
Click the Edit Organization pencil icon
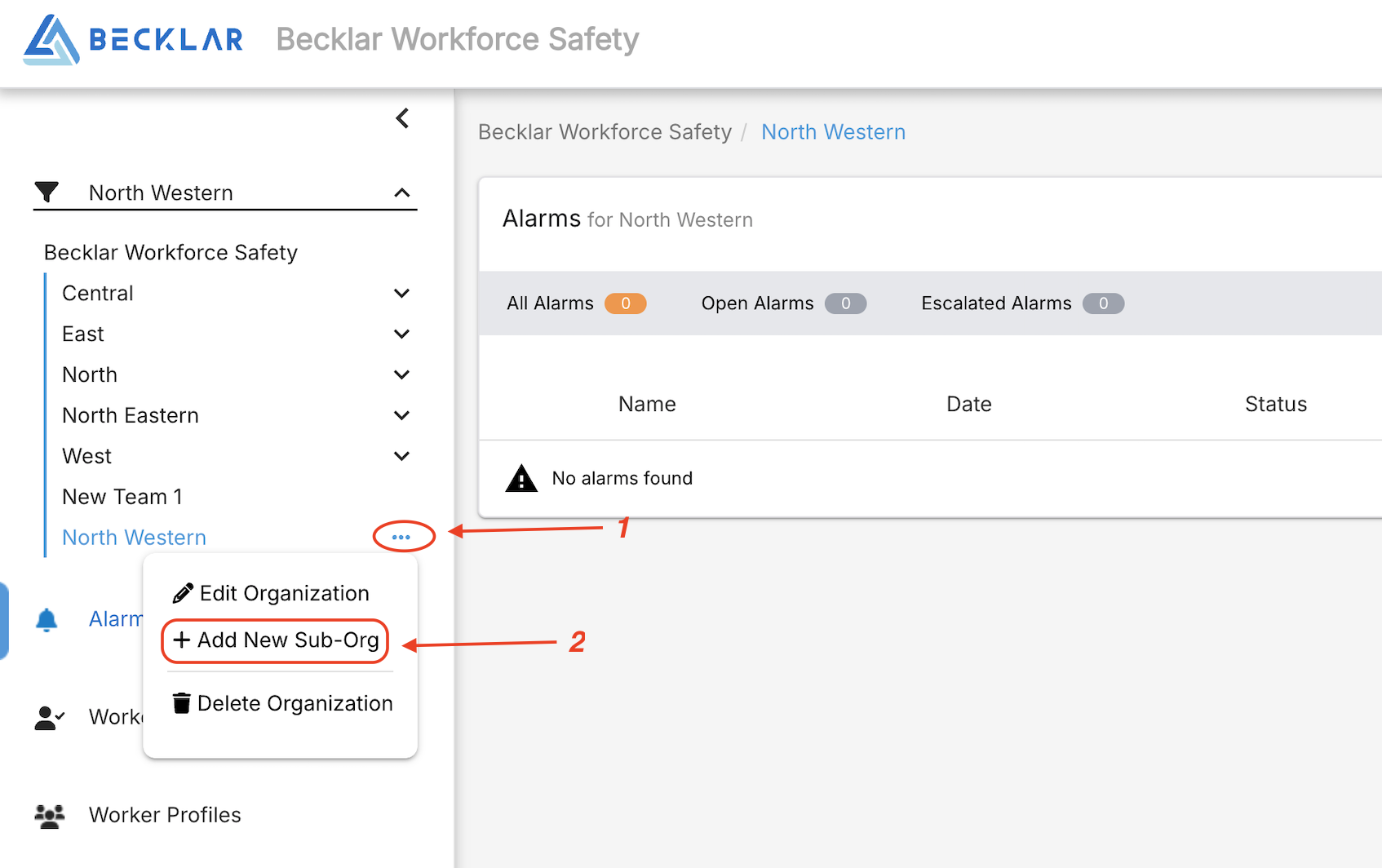183,593
